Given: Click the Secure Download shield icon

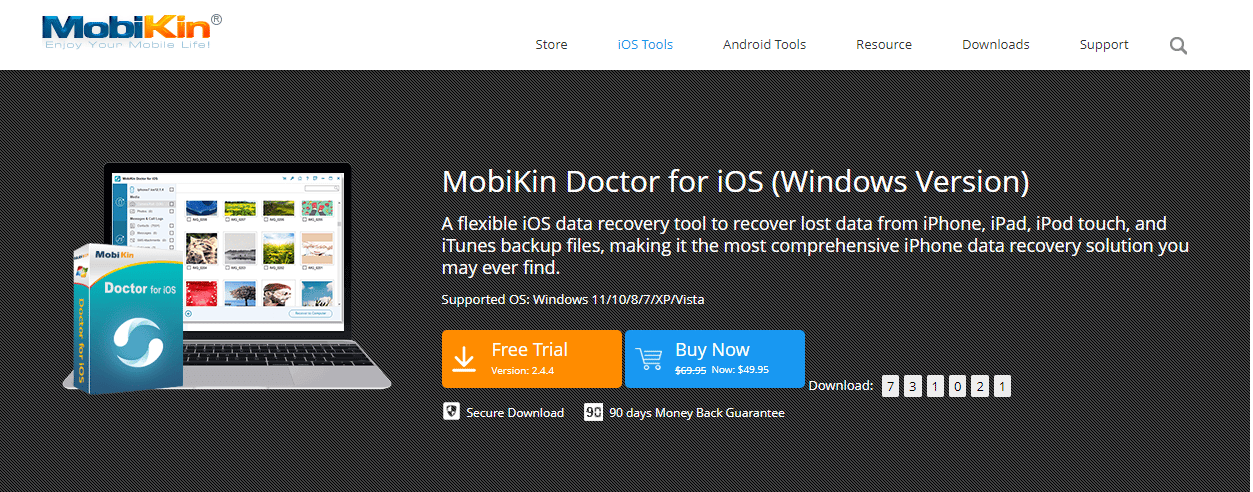Looking at the screenshot, I should (x=451, y=412).
